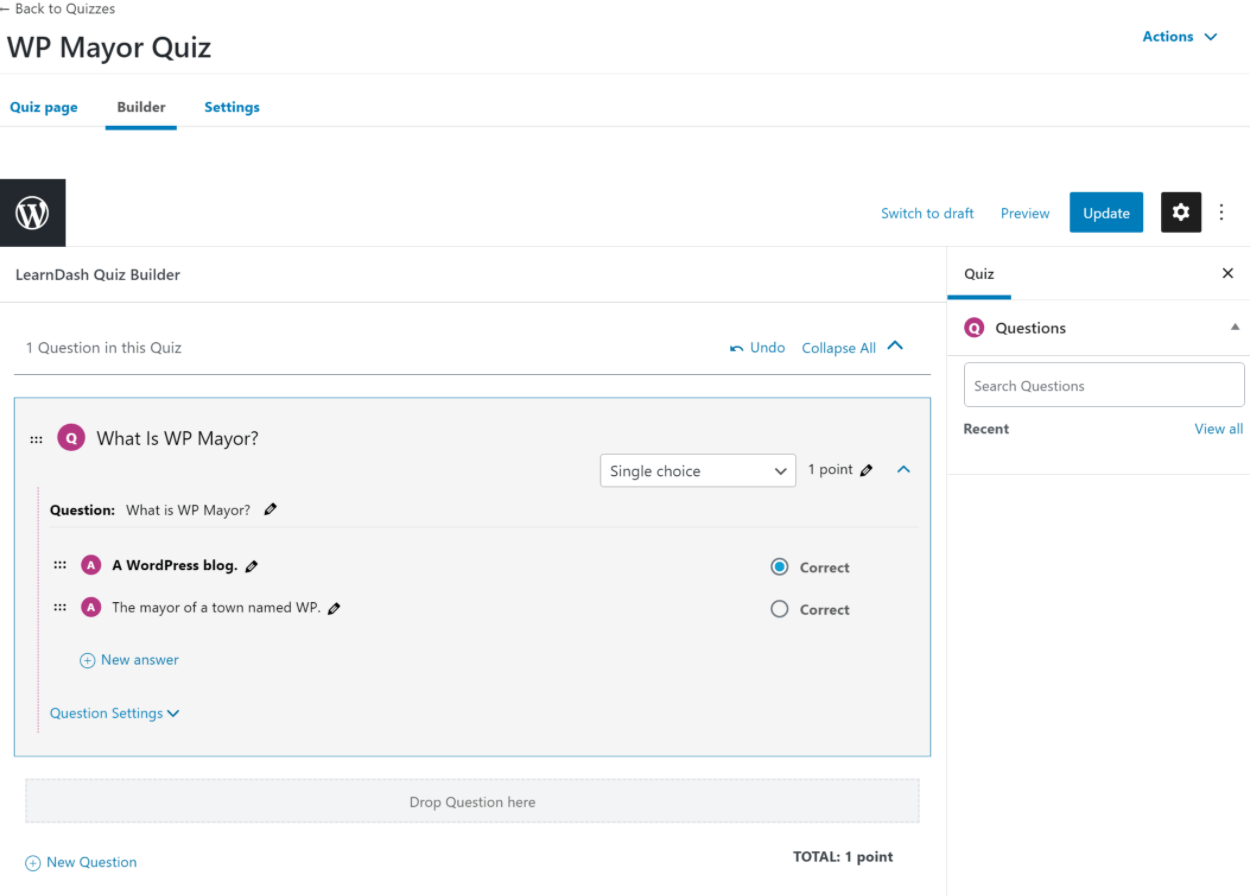Viewport: 1250px width, 896px height.
Task: Click drag handle of A WordPress blog answer
Action: (x=60, y=565)
